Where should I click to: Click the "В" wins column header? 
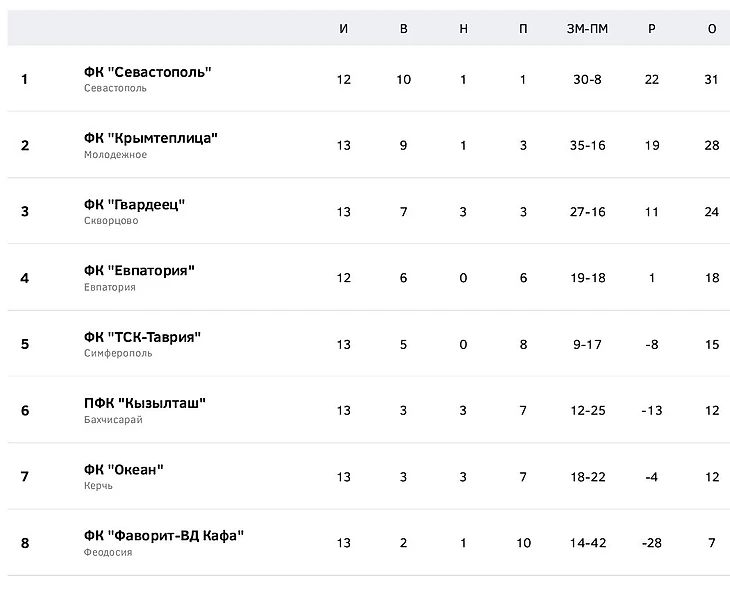click(404, 29)
